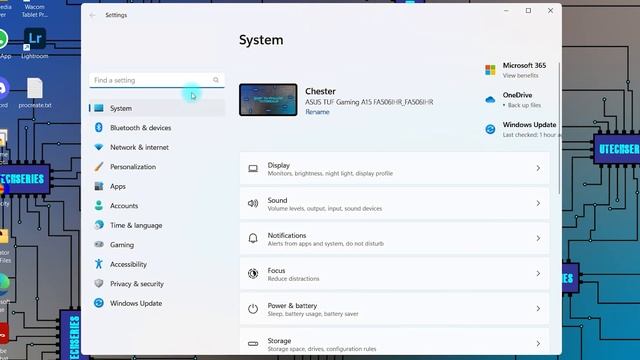Click the 'Chester' device name text
640x360 pixels.
tap(320, 91)
